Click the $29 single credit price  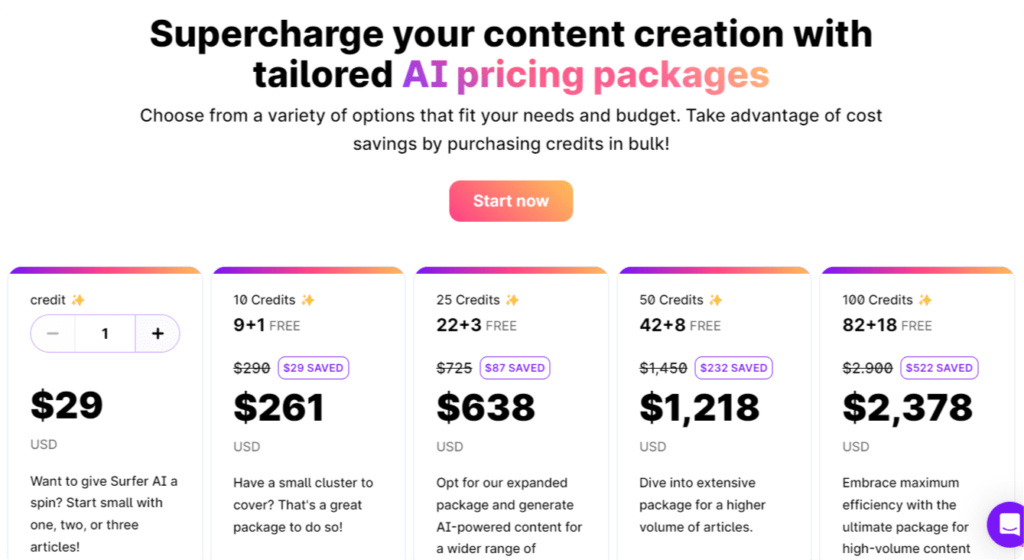[67, 405]
